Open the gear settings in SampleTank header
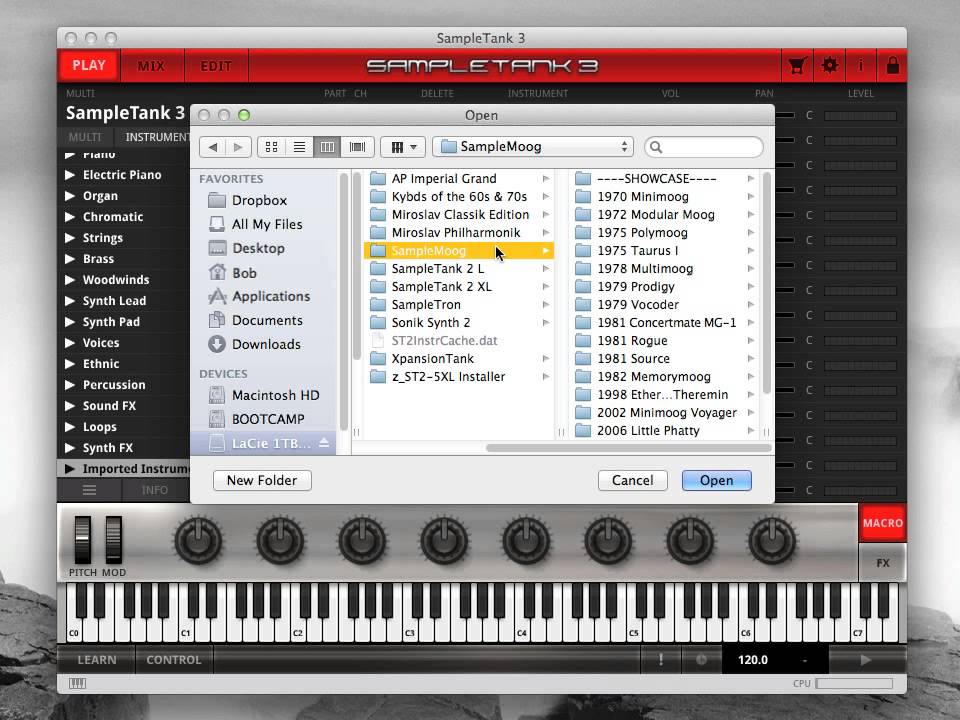Viewport: 960px width, 720px height. click(829, 66)
